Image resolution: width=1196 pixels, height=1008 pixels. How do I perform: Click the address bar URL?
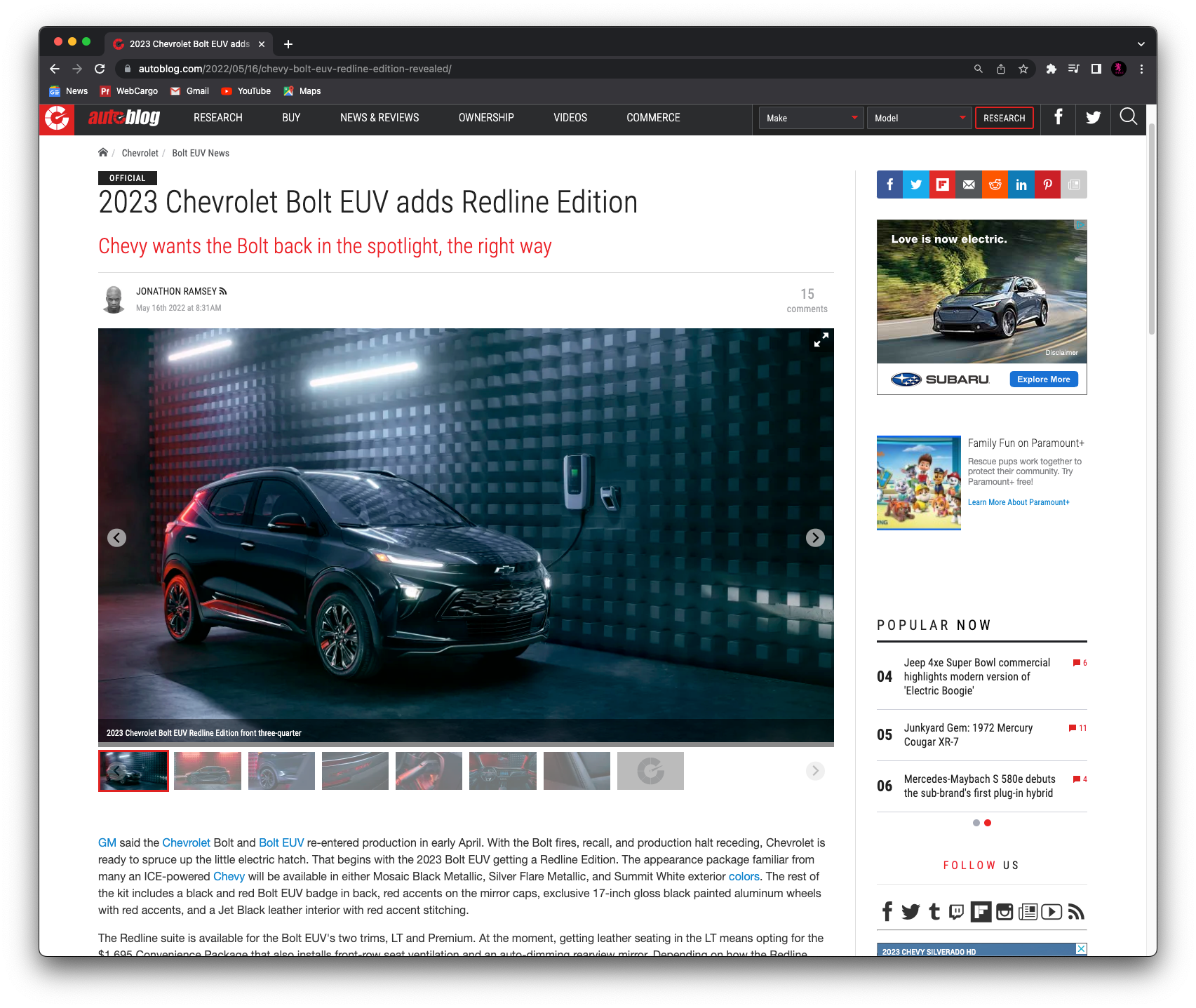(295, 69)
